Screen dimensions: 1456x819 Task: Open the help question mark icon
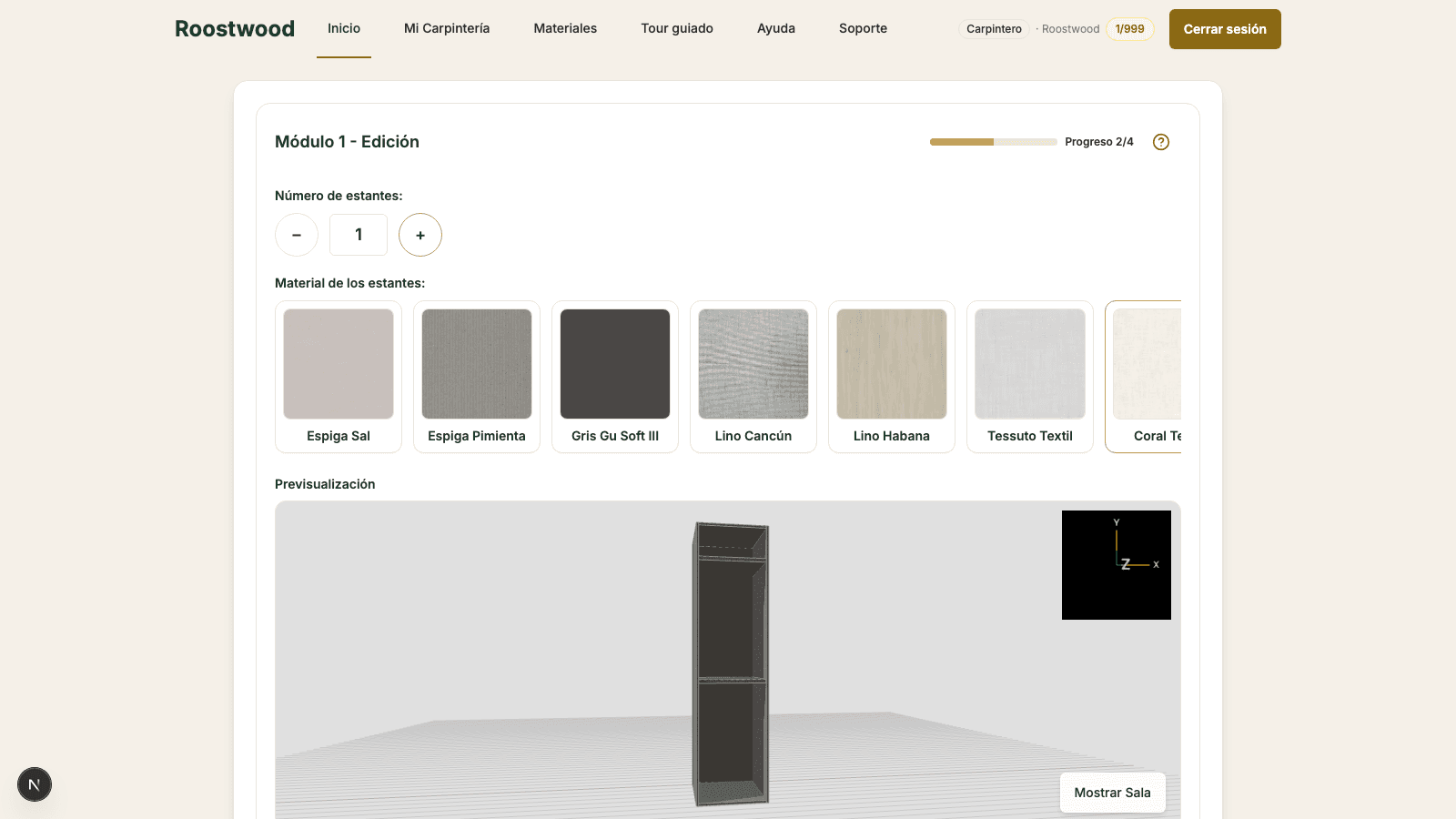(x=1161, y=142)
